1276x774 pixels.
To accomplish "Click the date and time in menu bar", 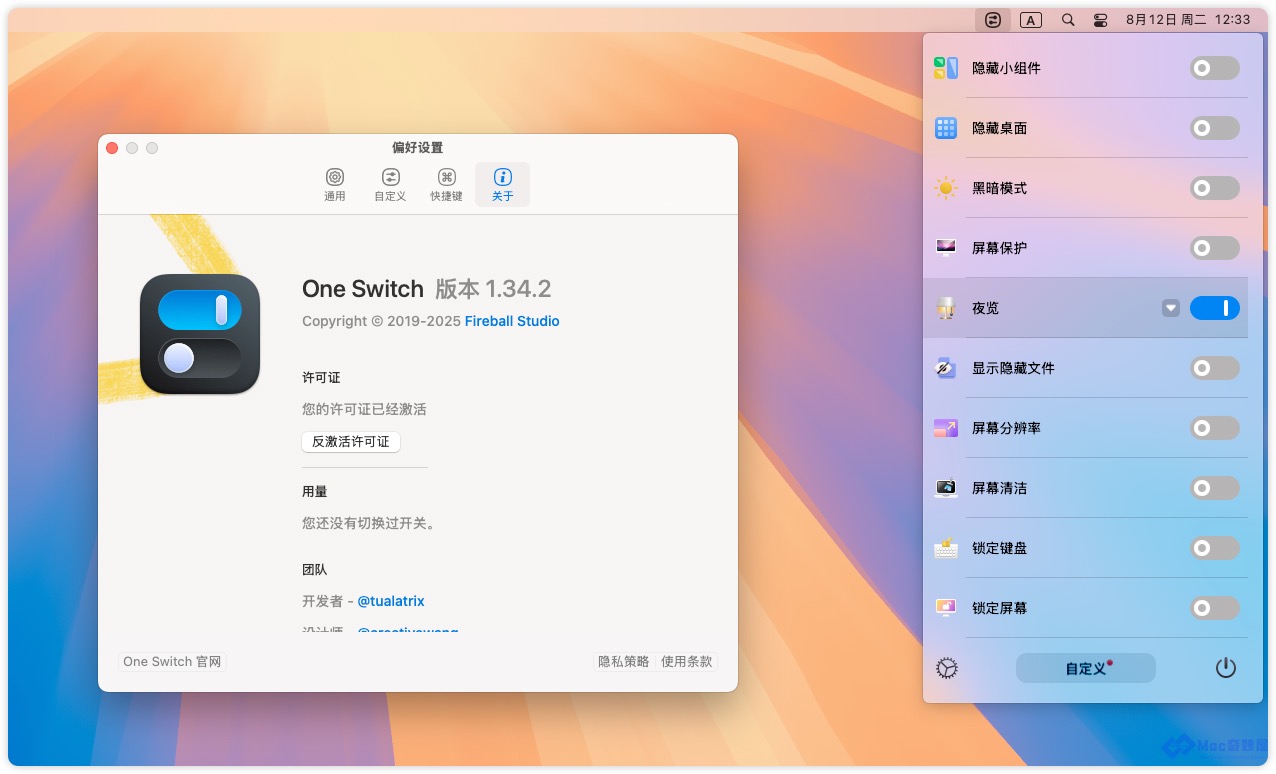I will point(1188,20).
